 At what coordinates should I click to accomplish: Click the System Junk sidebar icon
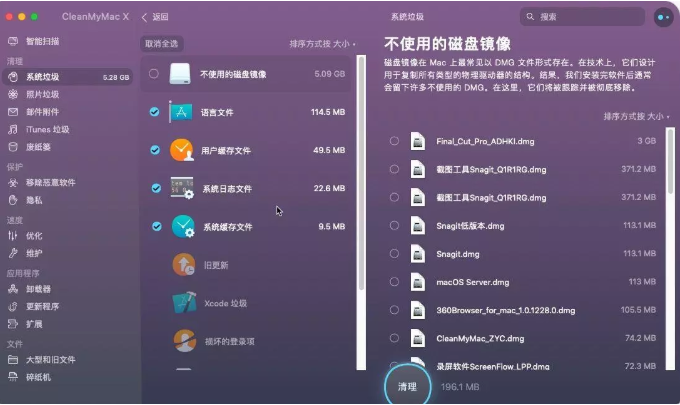tap(13, 77)
